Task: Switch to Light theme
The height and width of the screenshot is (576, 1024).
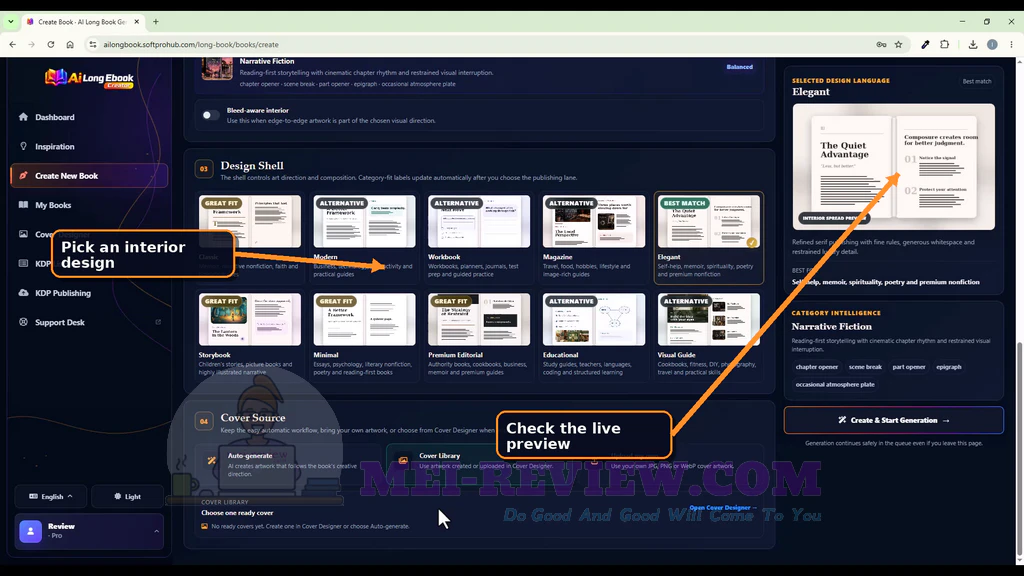Action: point(127,496)
